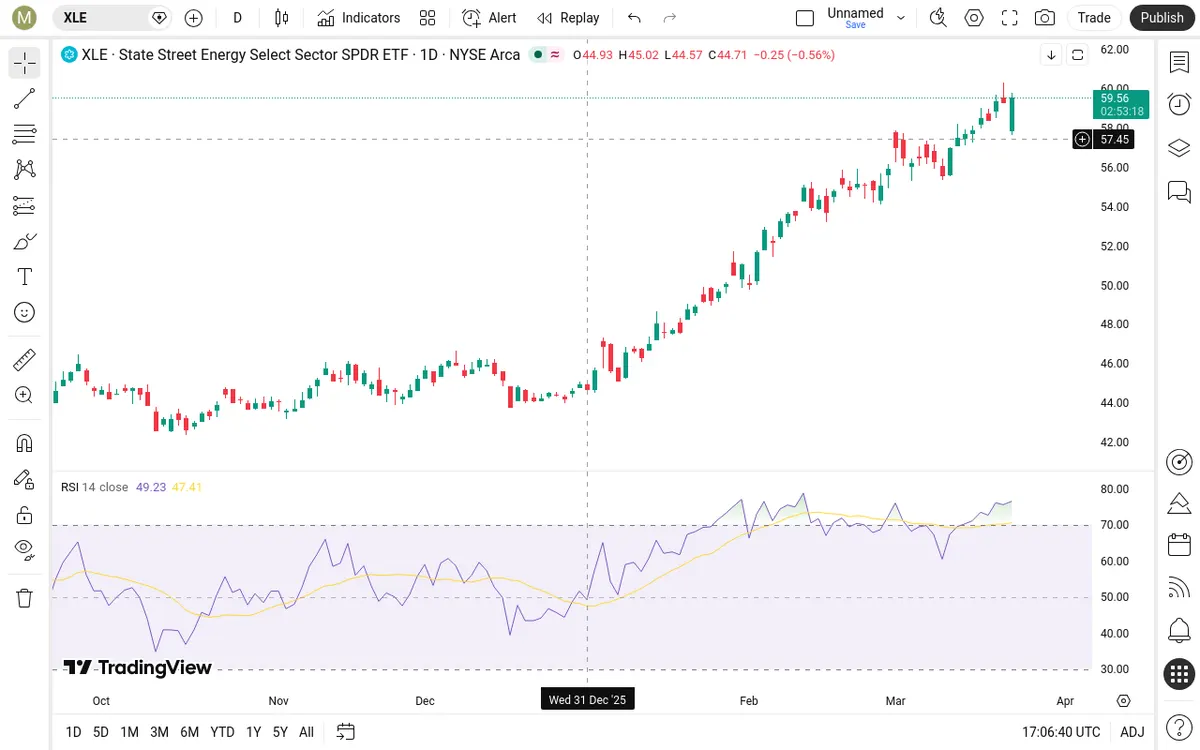The width and height of the screenshot is (1200, 750).
Task: Open the chats panel
Action: click(x=1179, y=191)
